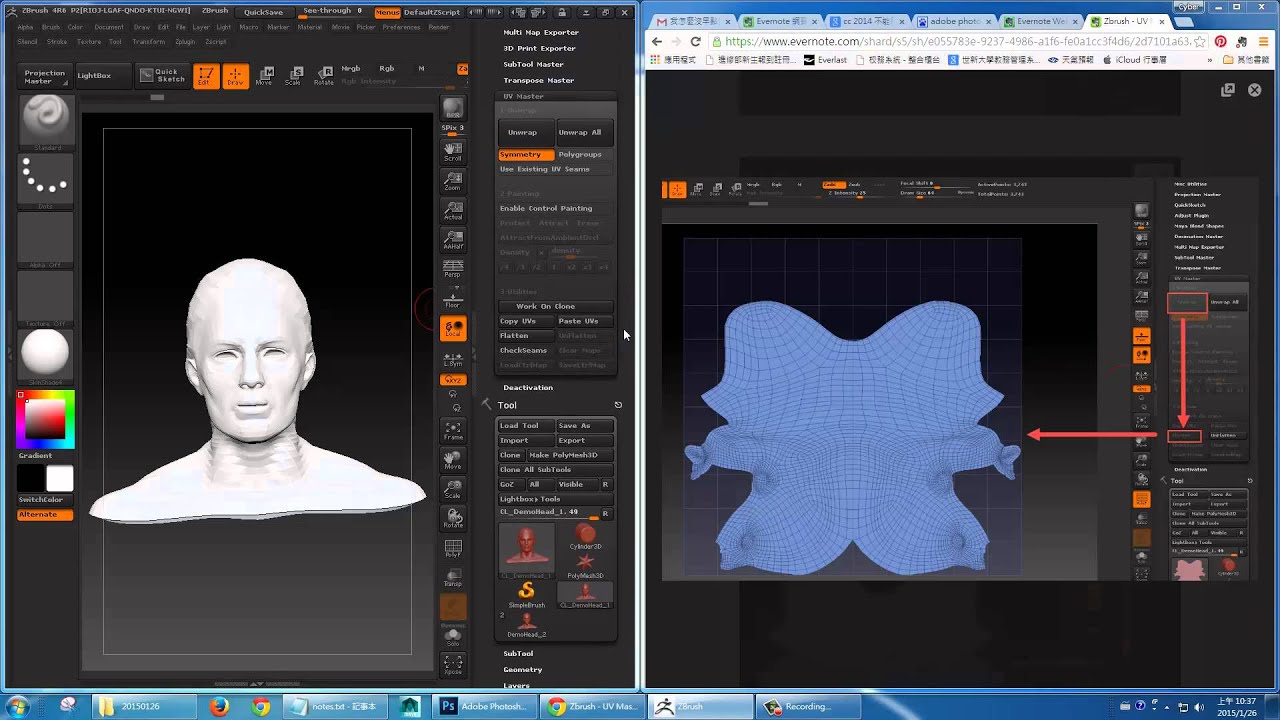Open the Projection Master dropdown
This screenshot has height=720, width=1280.
point(45,75)
